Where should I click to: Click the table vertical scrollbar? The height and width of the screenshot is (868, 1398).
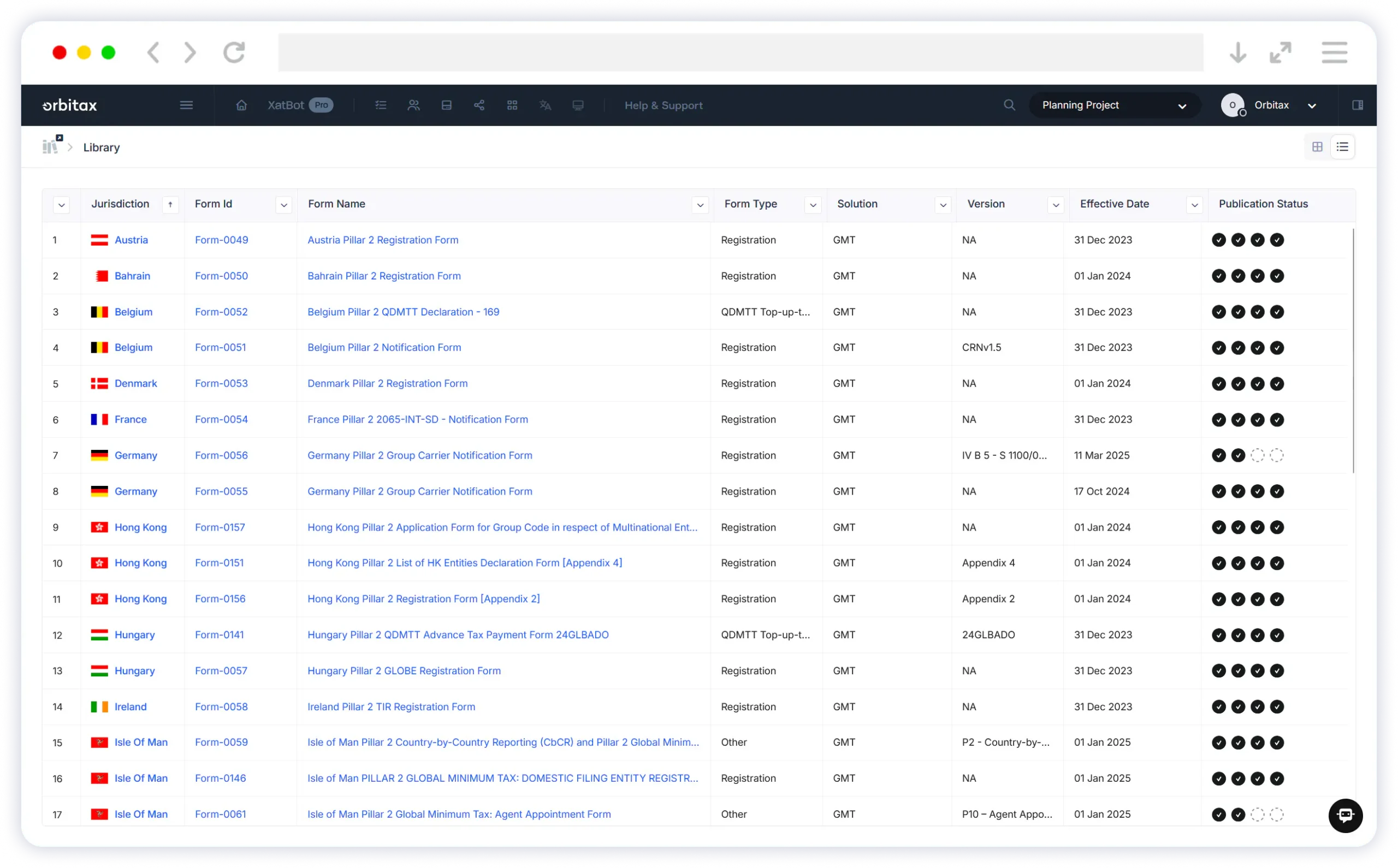(x=1353, y=350)
